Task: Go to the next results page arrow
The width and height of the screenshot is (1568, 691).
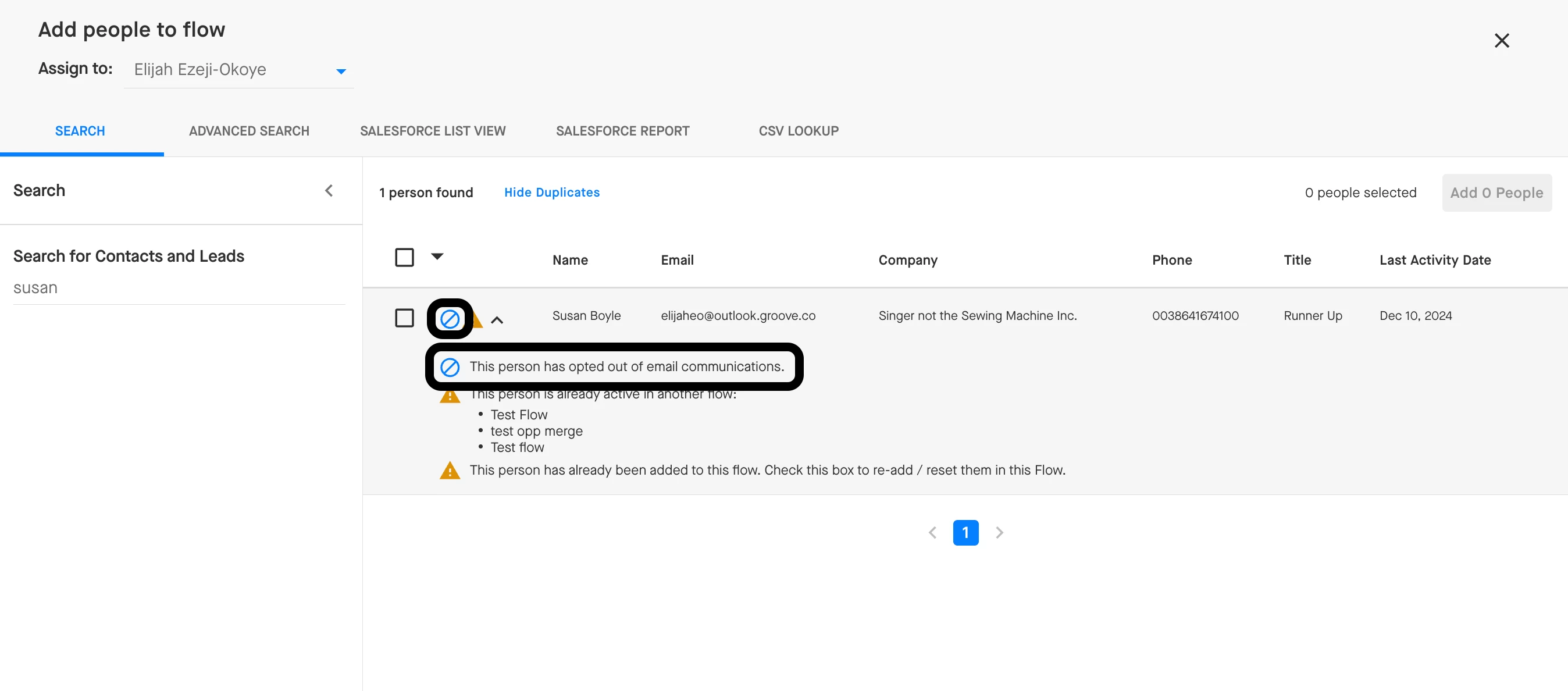Action: point(999,533)
